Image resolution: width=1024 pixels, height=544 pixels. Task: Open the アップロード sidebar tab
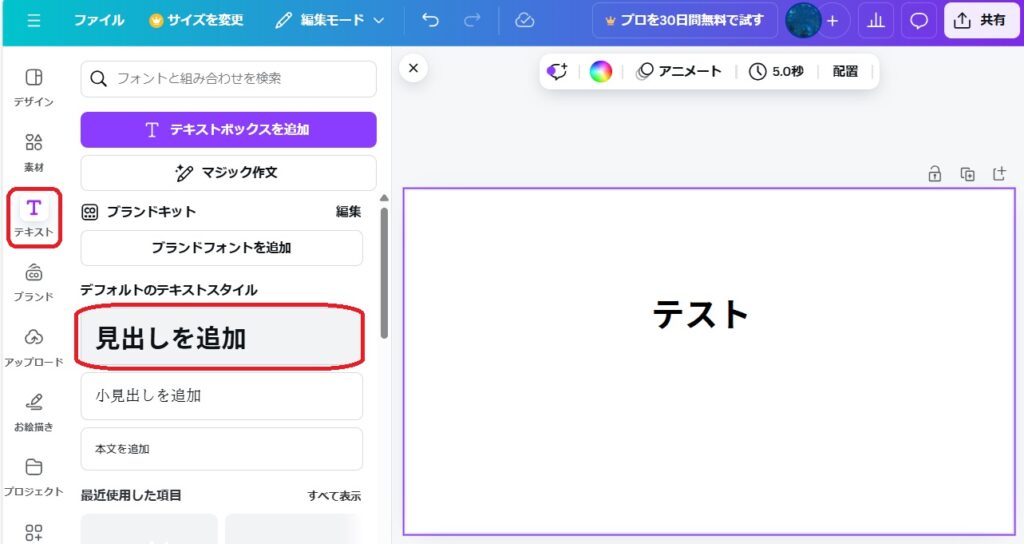pyautogui.click(x=33, y=347)
